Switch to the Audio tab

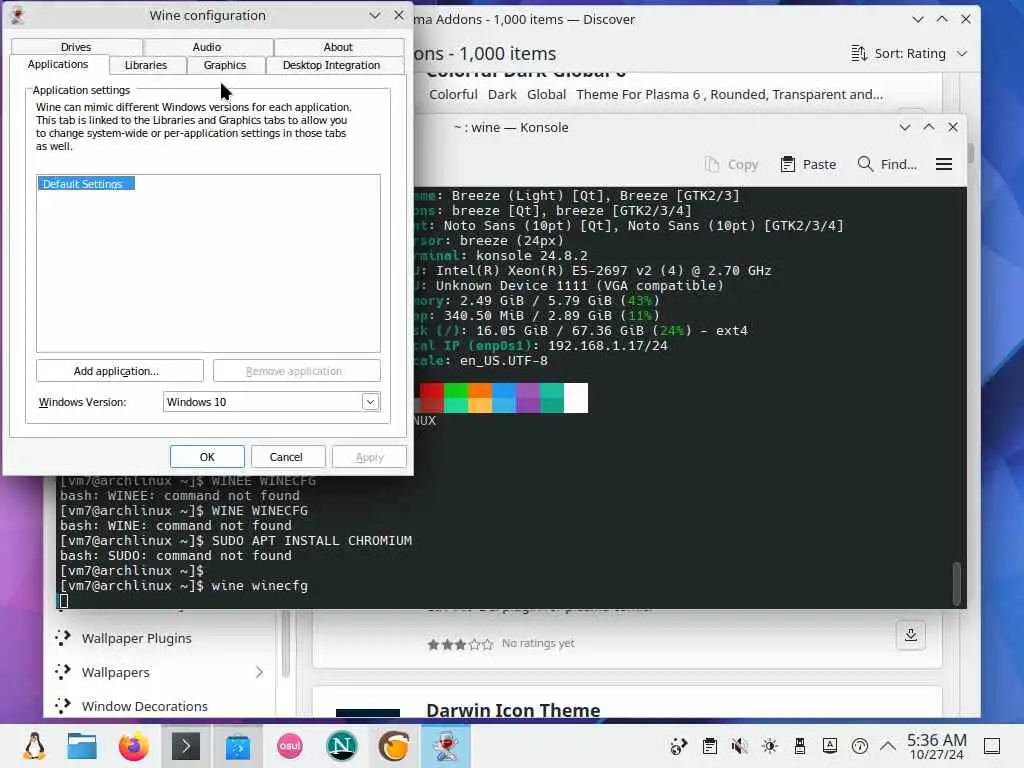[207, 47]
